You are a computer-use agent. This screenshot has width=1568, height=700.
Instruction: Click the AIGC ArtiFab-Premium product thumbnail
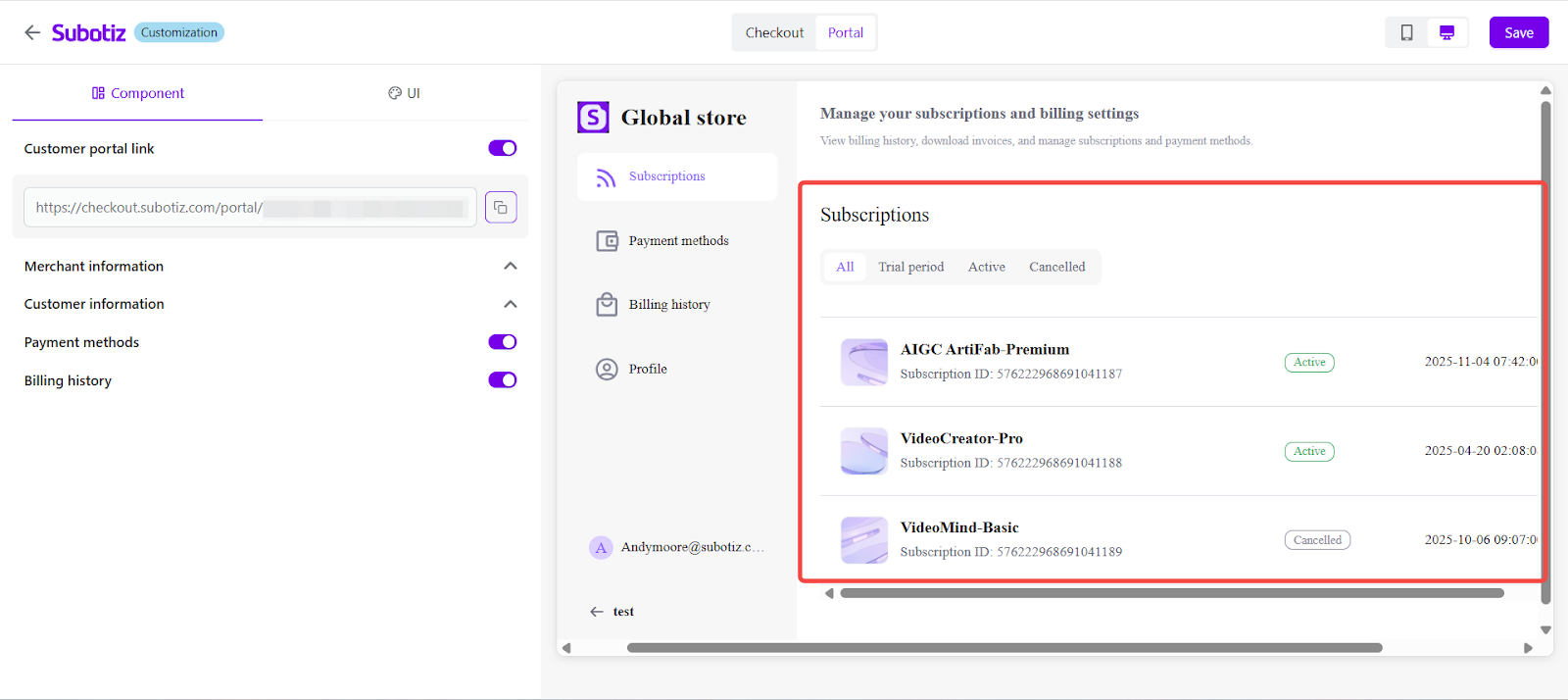pos(863,362)
